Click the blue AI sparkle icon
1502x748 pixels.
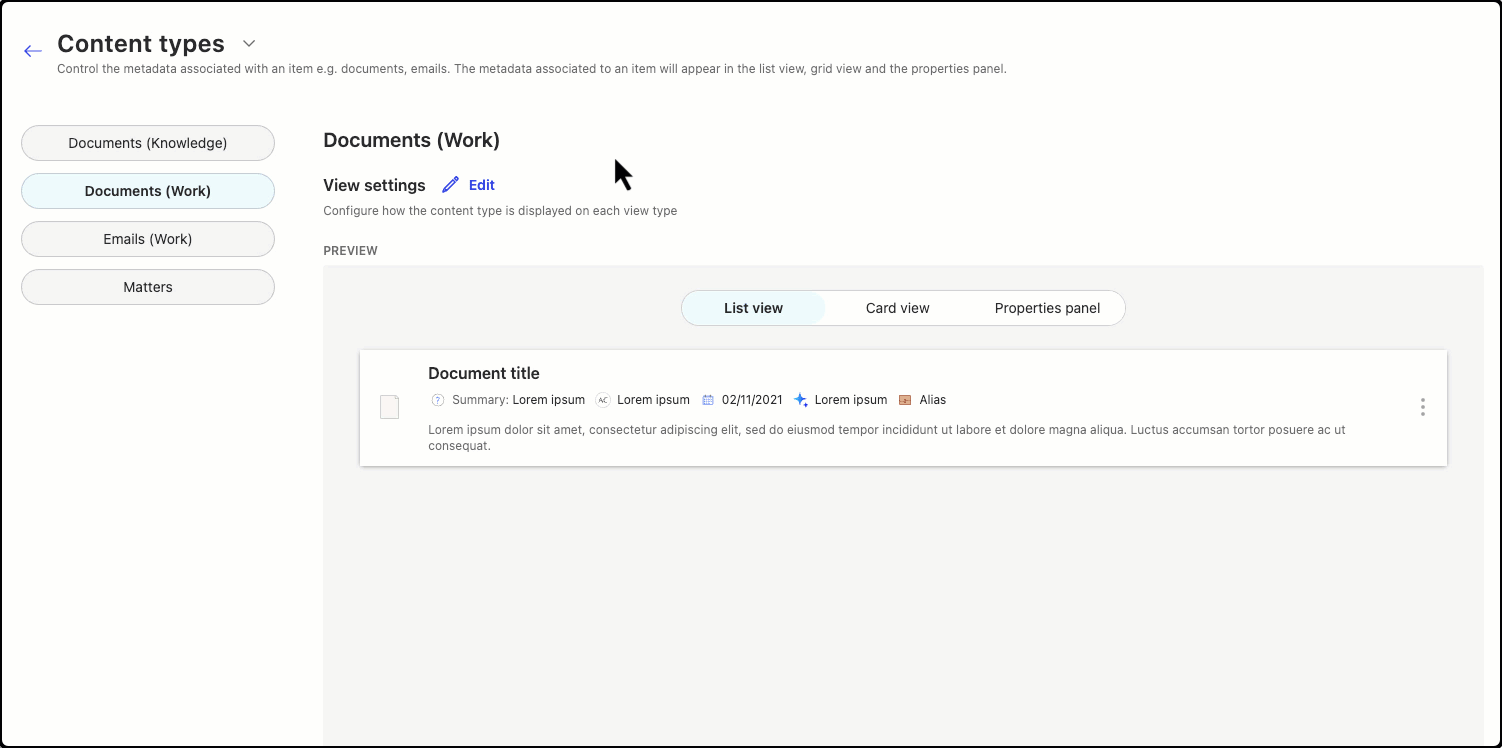(800, 399)
